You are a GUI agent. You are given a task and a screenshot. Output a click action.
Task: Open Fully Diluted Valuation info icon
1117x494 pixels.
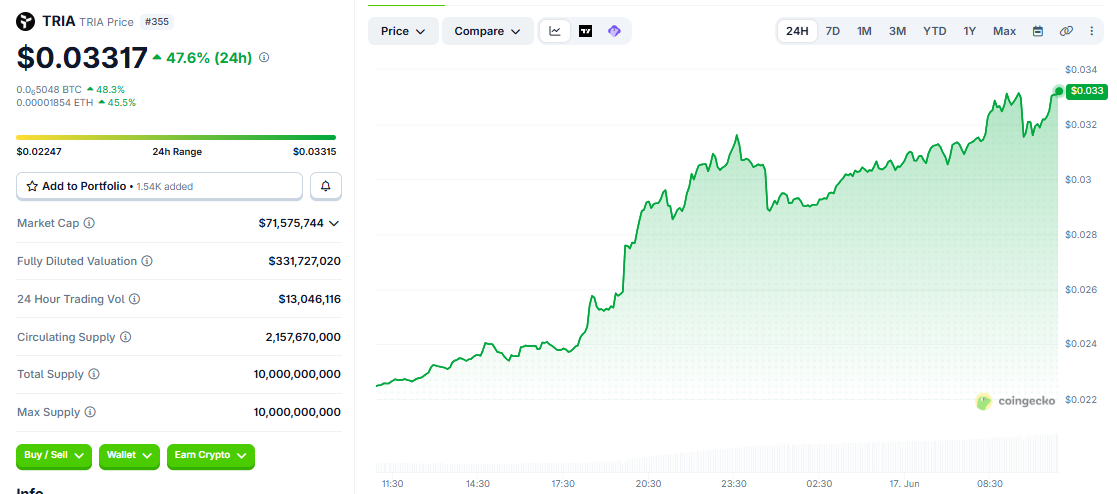pyautogui.click(x=147, y=261)
